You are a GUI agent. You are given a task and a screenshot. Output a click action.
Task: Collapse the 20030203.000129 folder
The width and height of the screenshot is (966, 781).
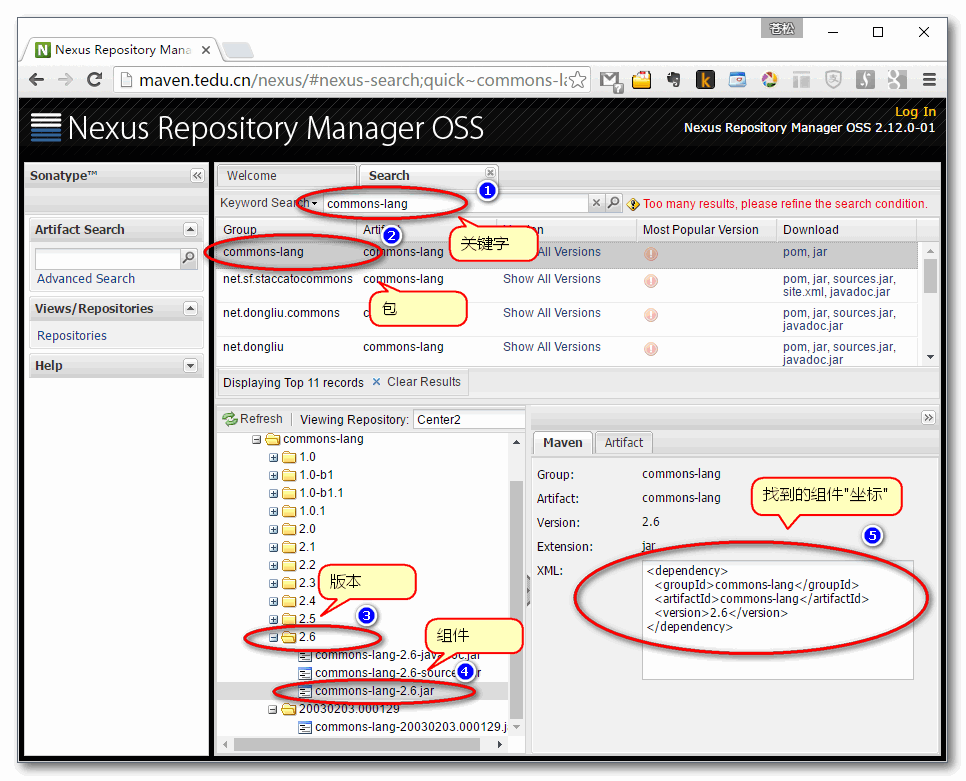click(272, 710)
